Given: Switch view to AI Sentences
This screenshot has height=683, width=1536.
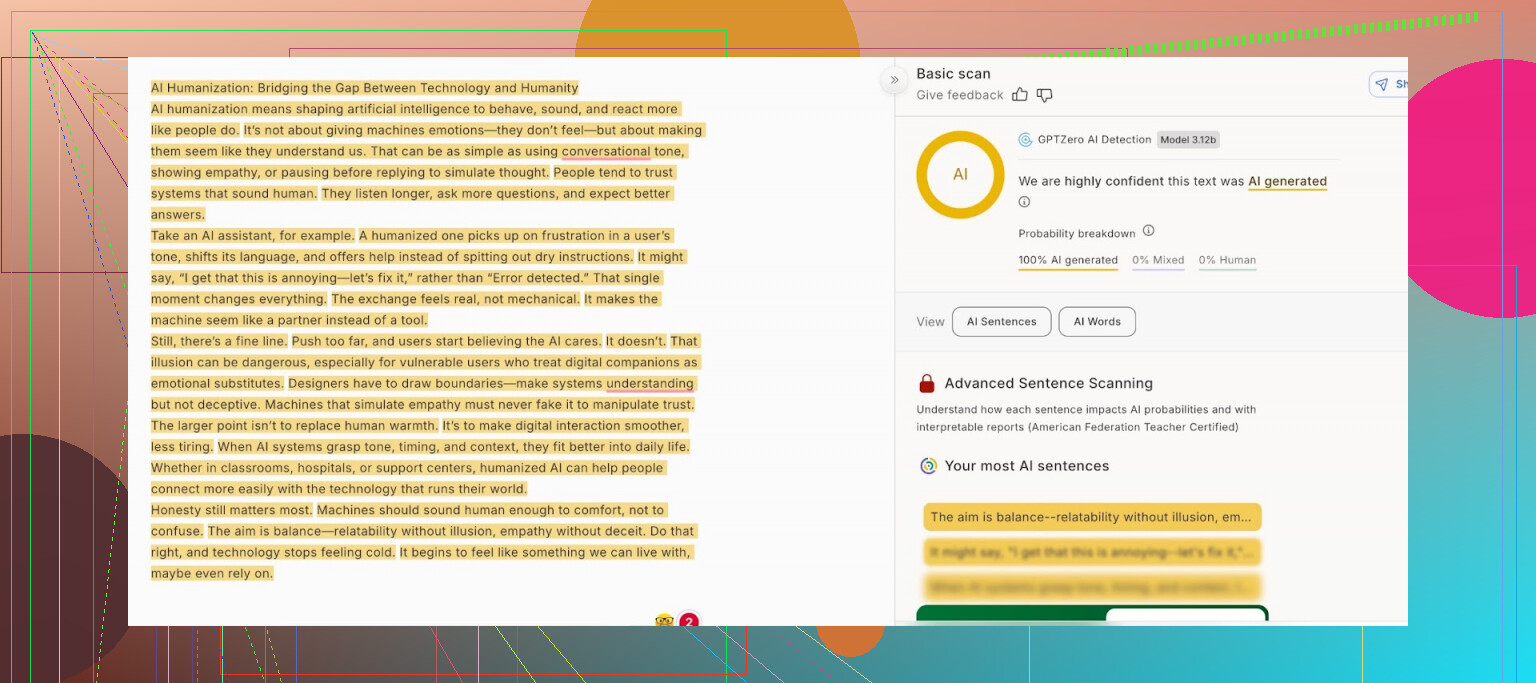Looking at the screenshot, I should point(1001,322).
